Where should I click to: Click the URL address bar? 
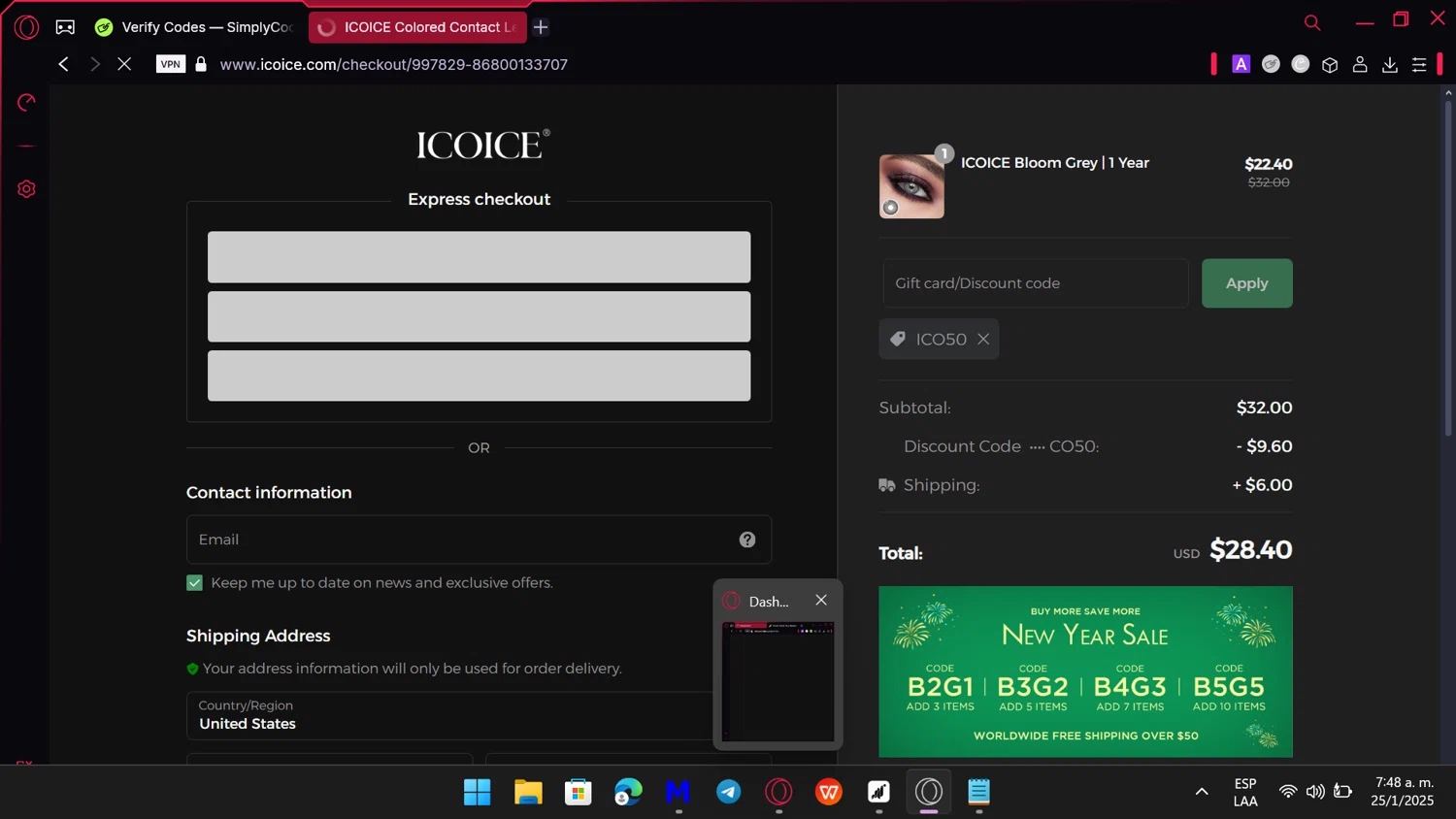tap(394, 64)
